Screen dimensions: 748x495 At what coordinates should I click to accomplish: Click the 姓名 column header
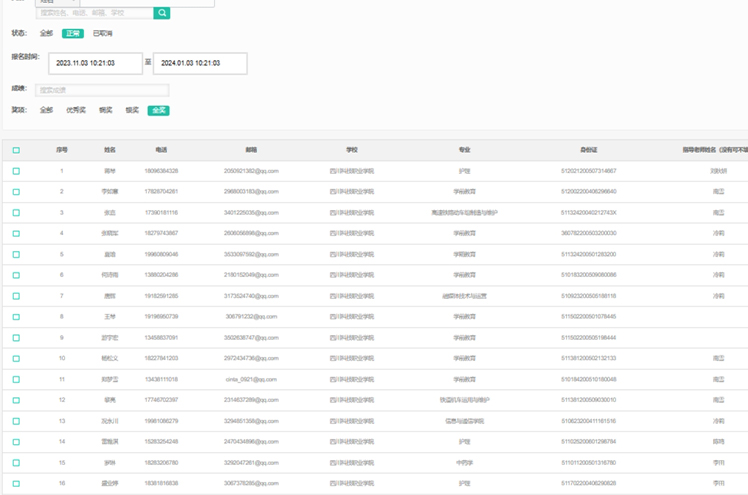[x=110, y=150]
